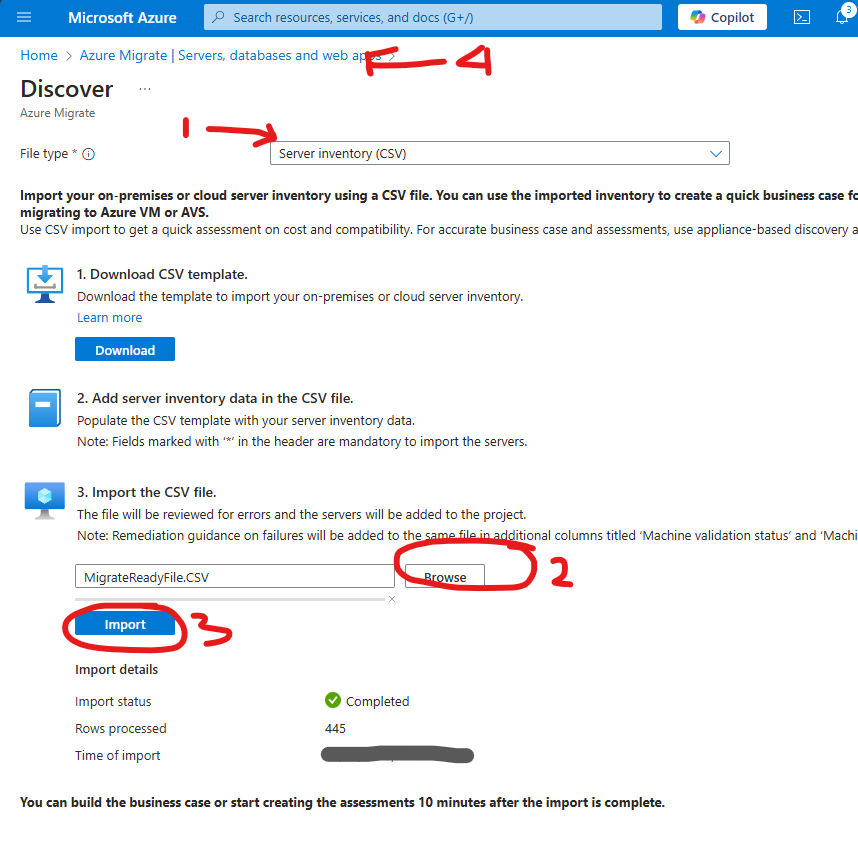The width and height of the screenshot is (858, 844).
Task: Focus the Search resources, services, and docs box
Action: (433, 18)
